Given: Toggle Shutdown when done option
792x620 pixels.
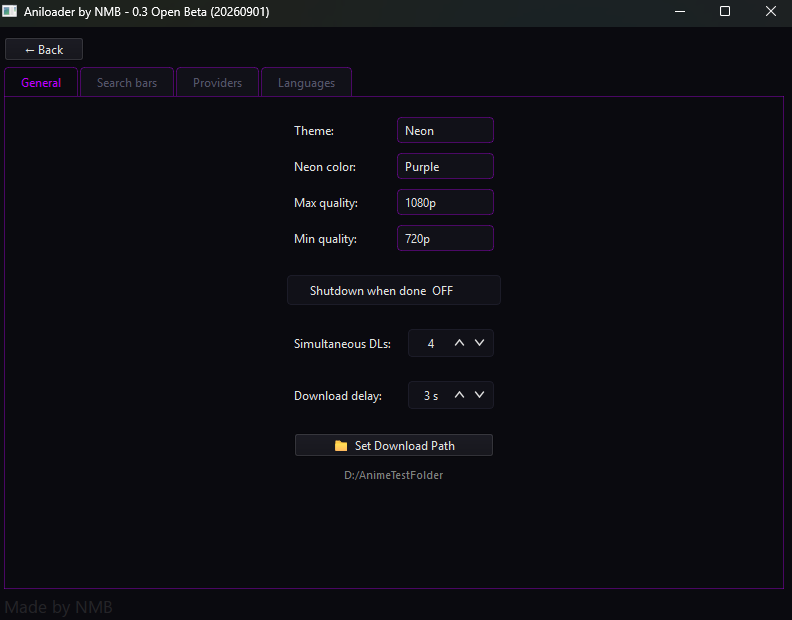Looking at the screenshot, I should 394,290.
